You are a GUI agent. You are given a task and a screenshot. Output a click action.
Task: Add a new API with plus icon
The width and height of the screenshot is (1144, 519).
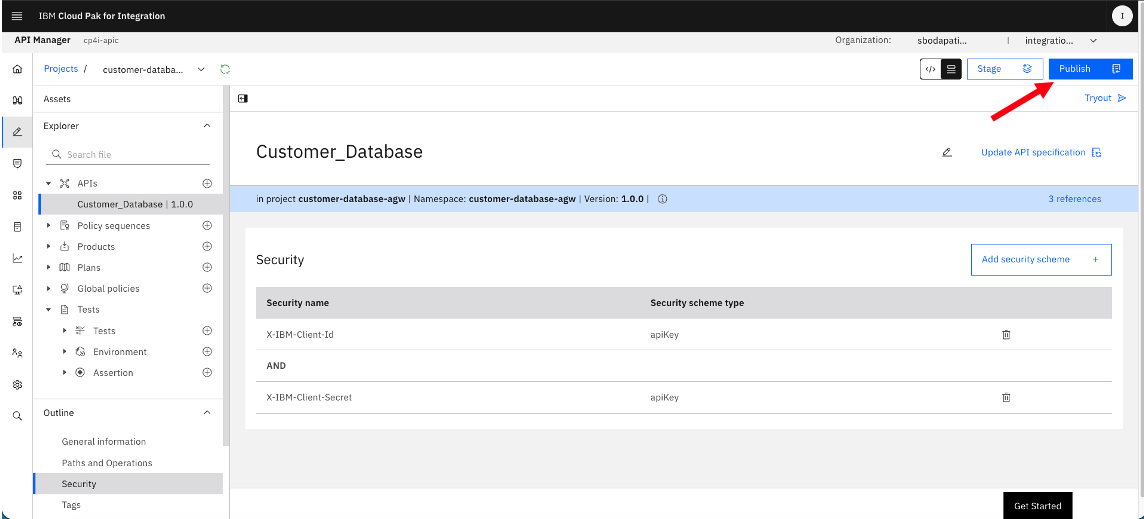pyautogui.click(x=207, y=183)
